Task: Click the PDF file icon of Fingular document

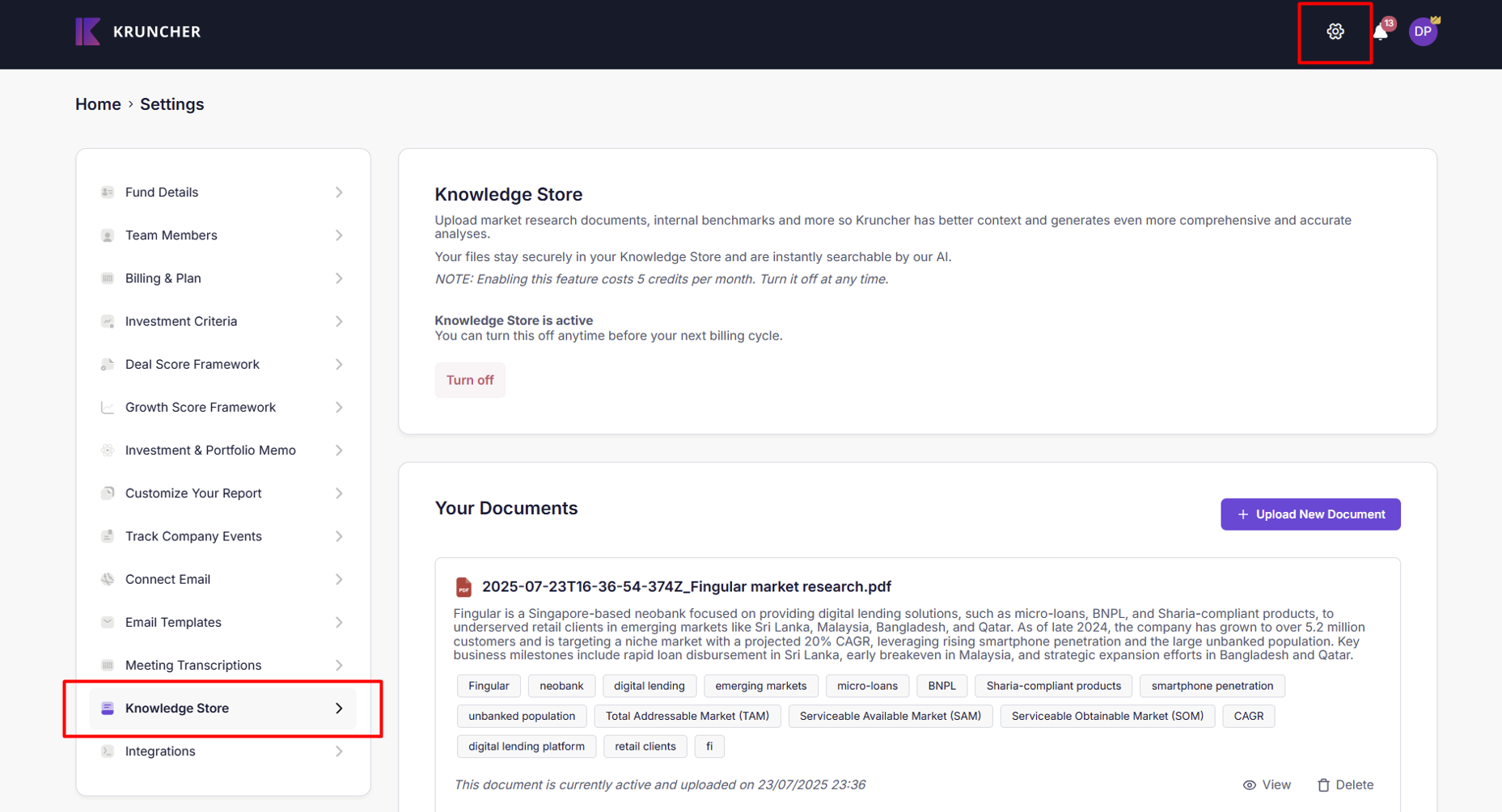Action: (463, 586)
